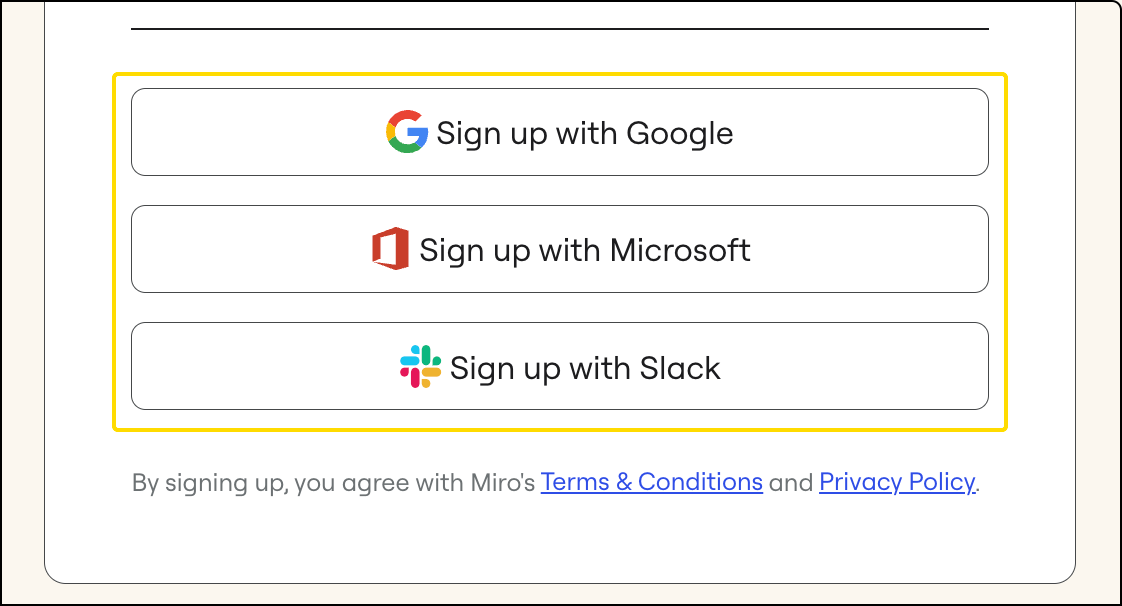Click the word "Google" in the first button

pos(680,133)
